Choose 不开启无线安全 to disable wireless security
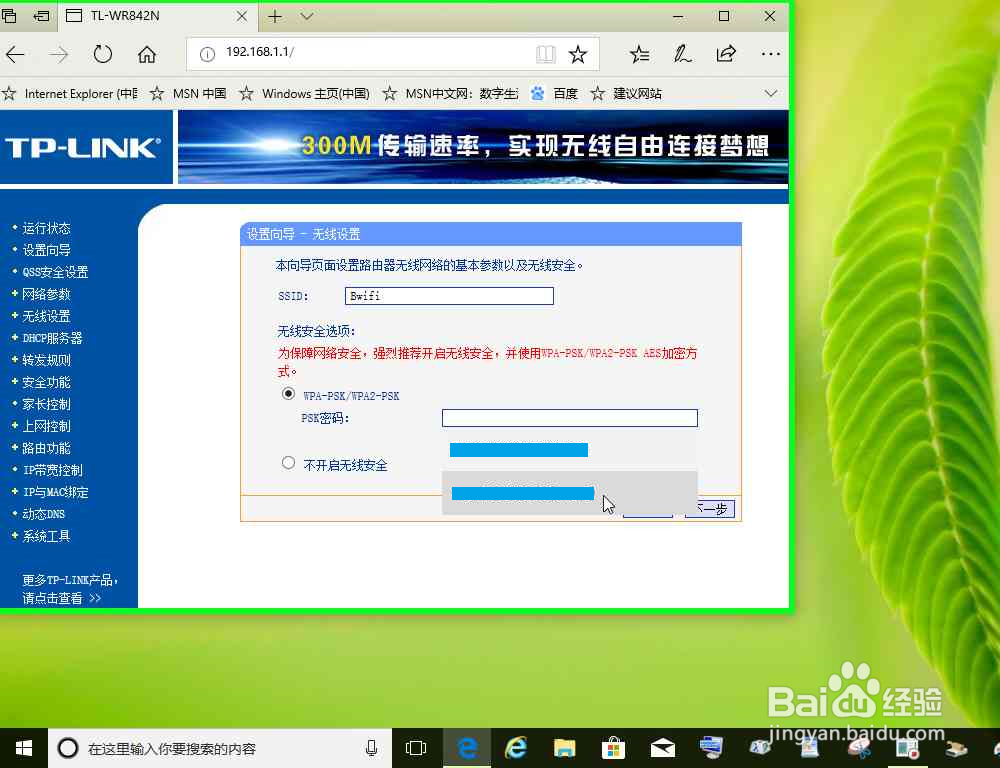This screenshot has height=768, width=1000. (x=288, y=462)
